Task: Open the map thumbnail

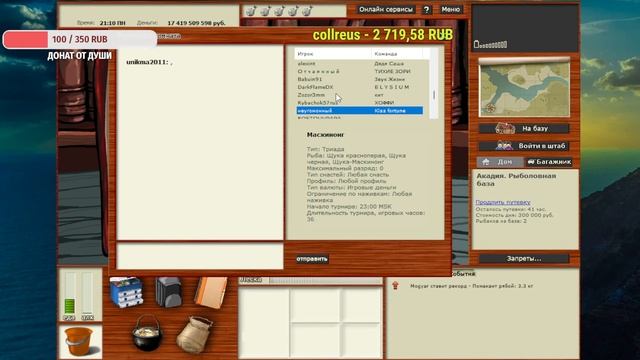Action: coord(524,87)
